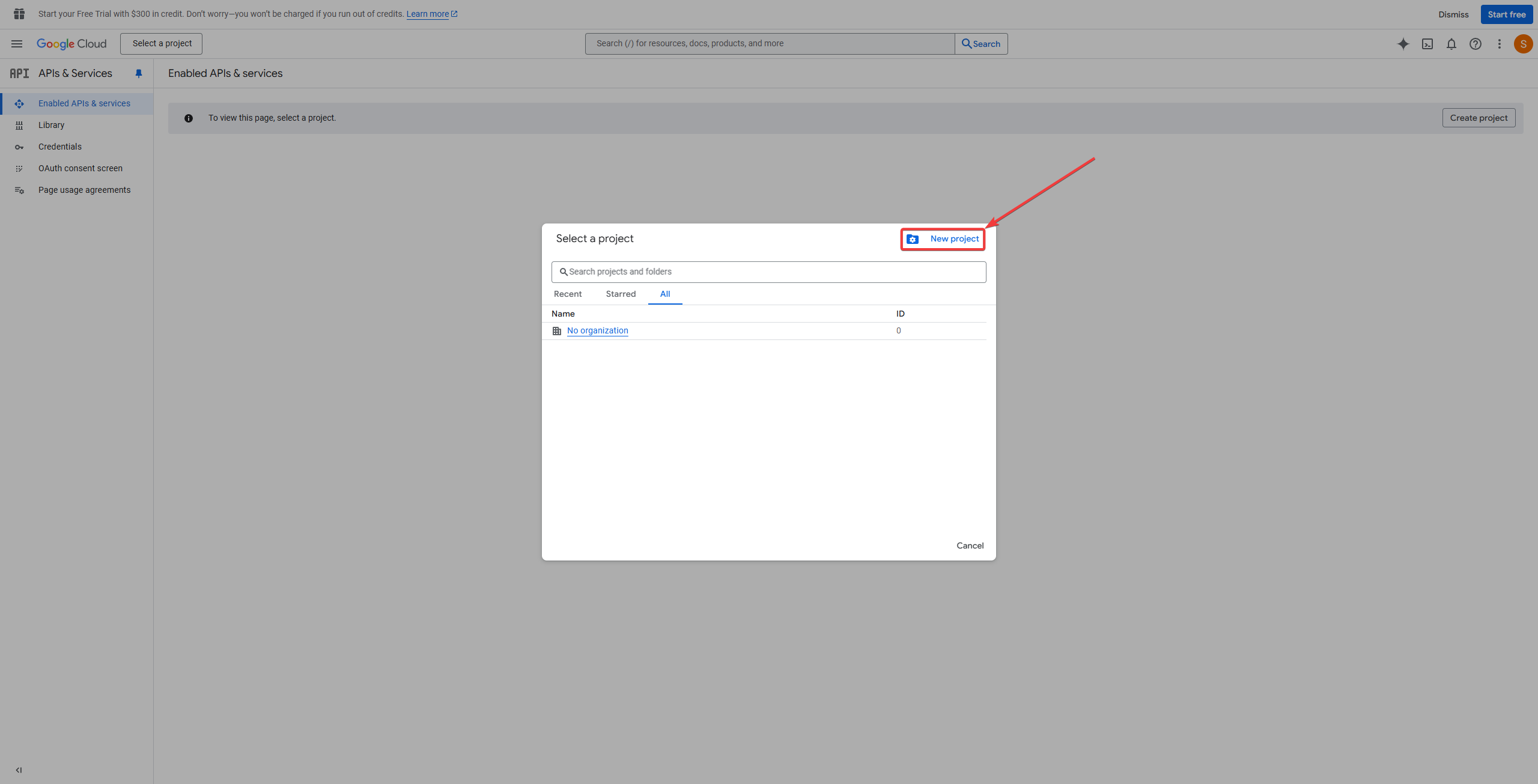This screenshot has height=784, width=1538.
Task: Click the OAuth consent screen icon
Action: [19, 169]
